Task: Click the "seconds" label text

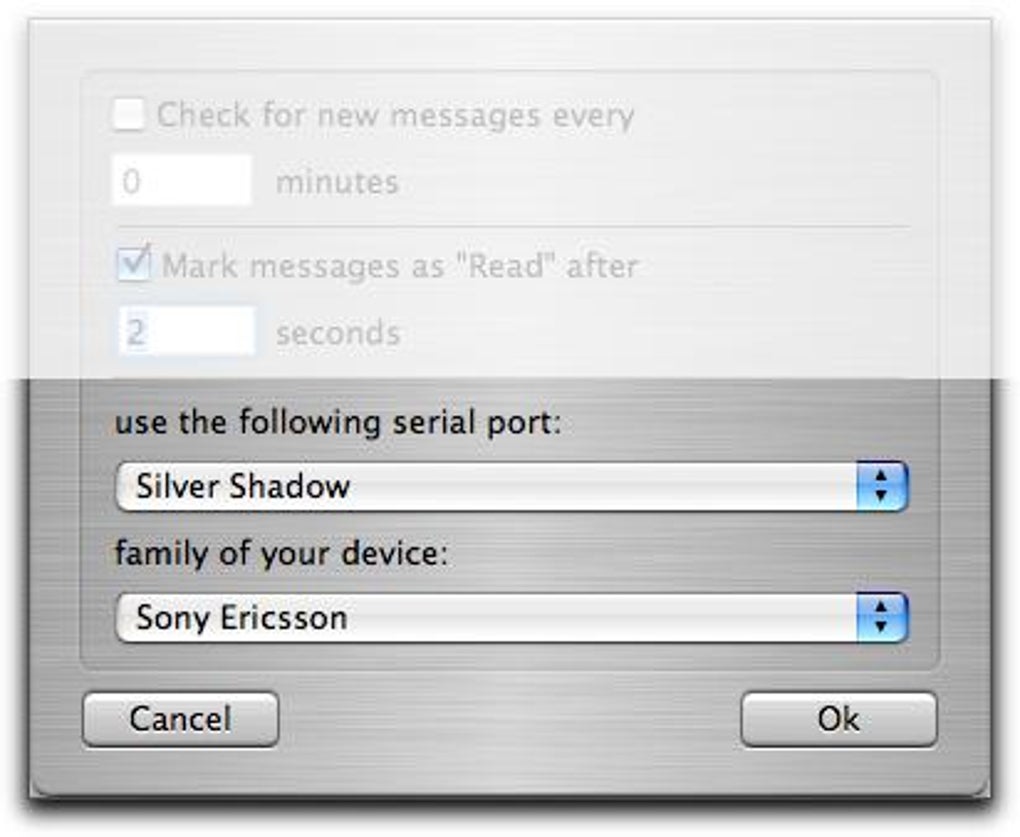Action: (x=338, y=332)
